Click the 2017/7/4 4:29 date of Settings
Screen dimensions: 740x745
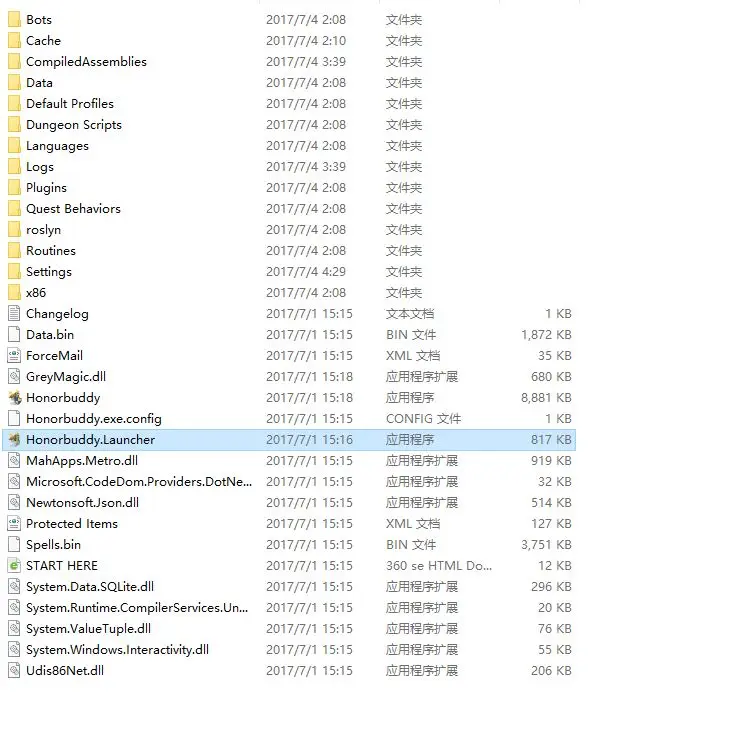(x=306, y=272)
